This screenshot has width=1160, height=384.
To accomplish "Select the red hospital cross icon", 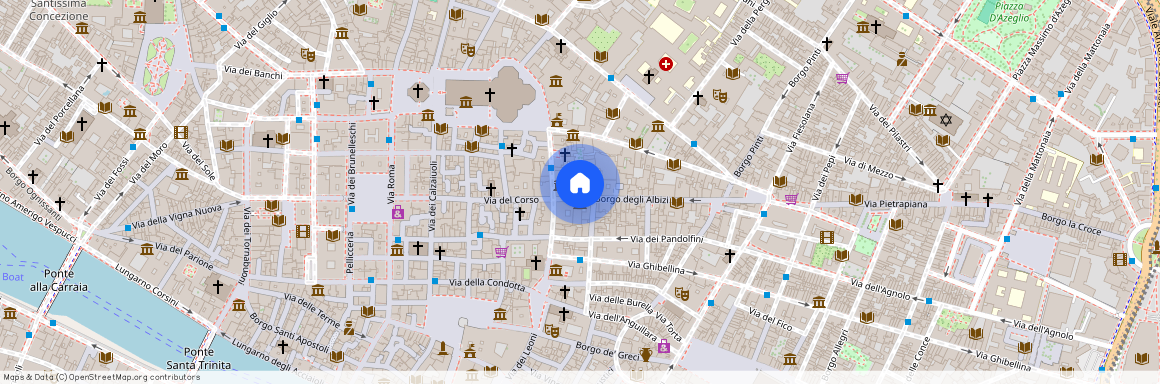I will (x=666, y=64).
